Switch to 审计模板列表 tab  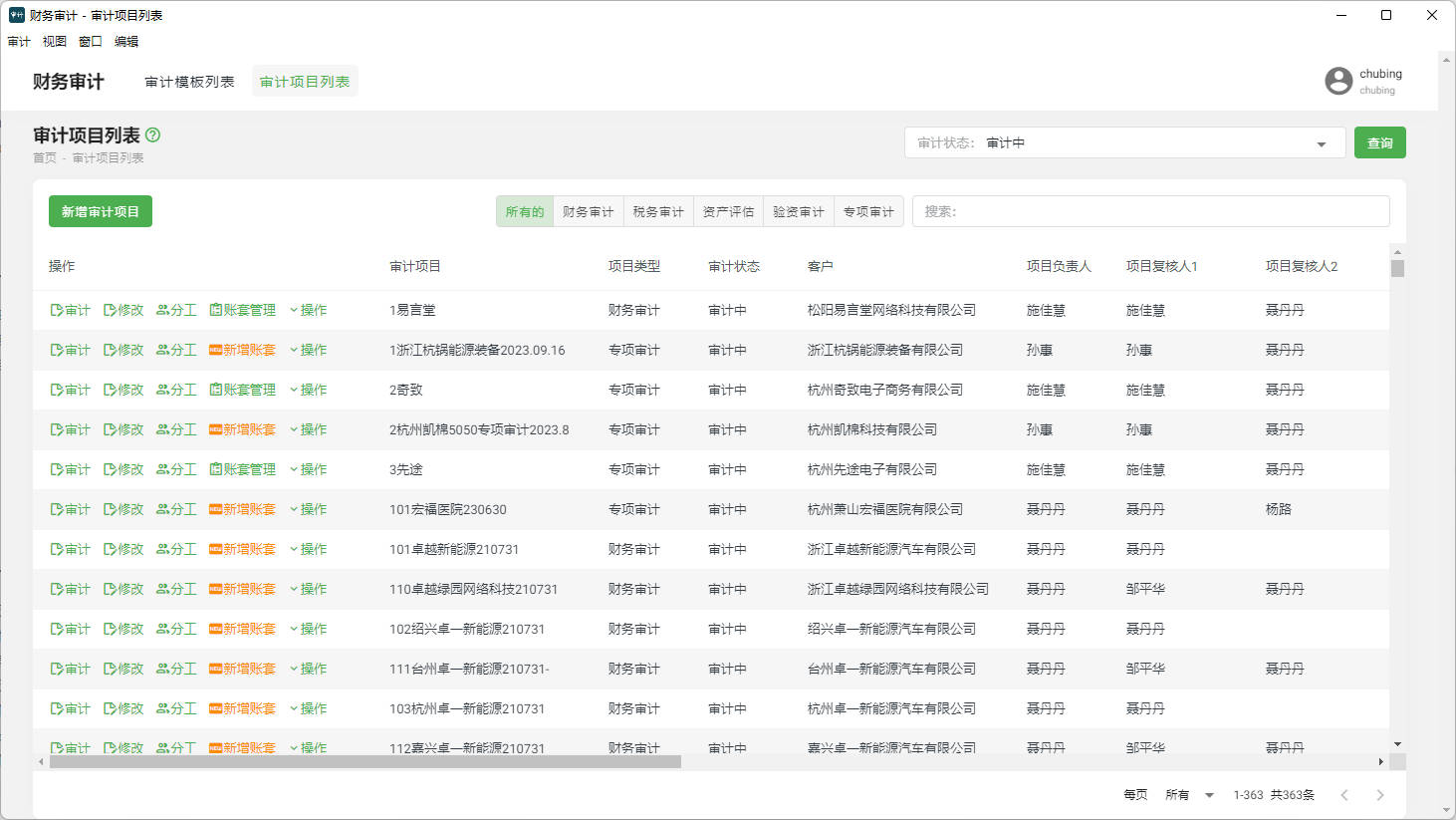[x=189, y=82]
